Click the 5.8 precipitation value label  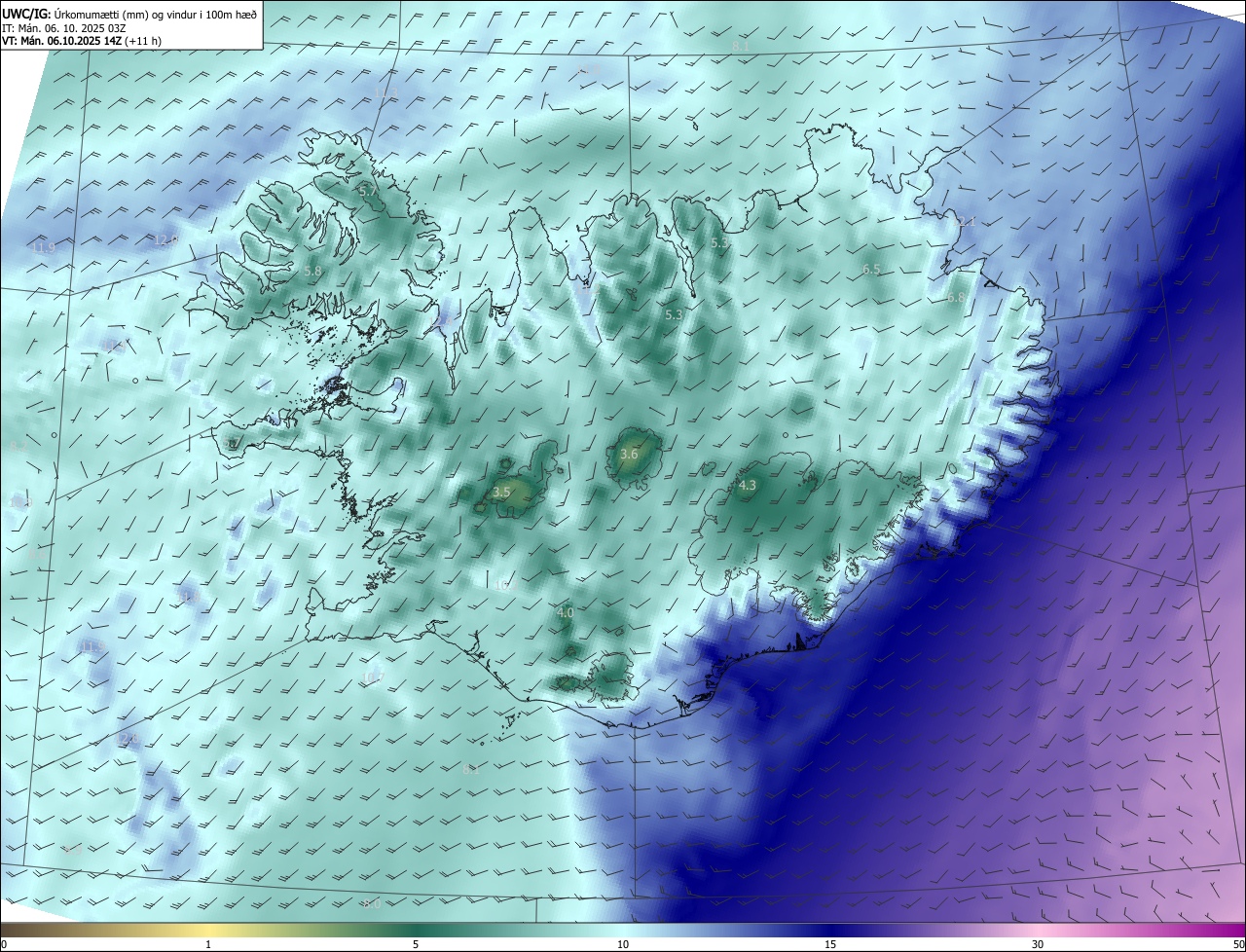312,271
